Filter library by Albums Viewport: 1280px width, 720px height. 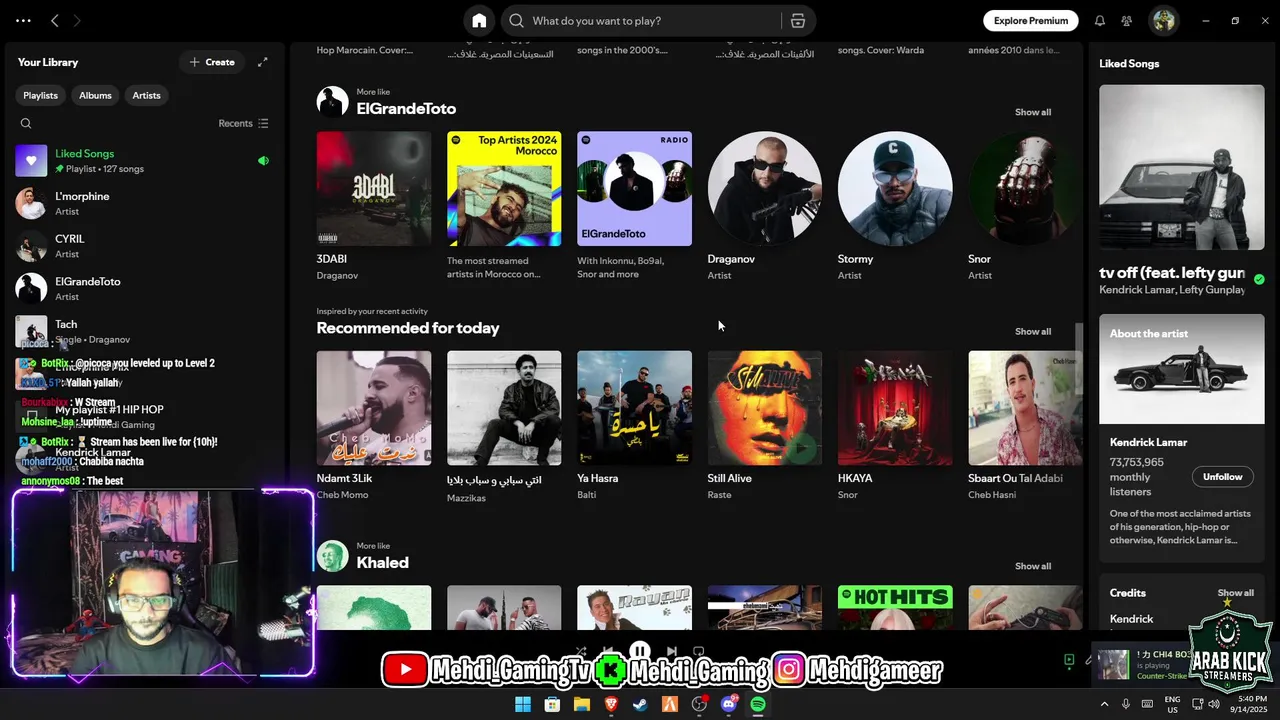click(95, 95)
